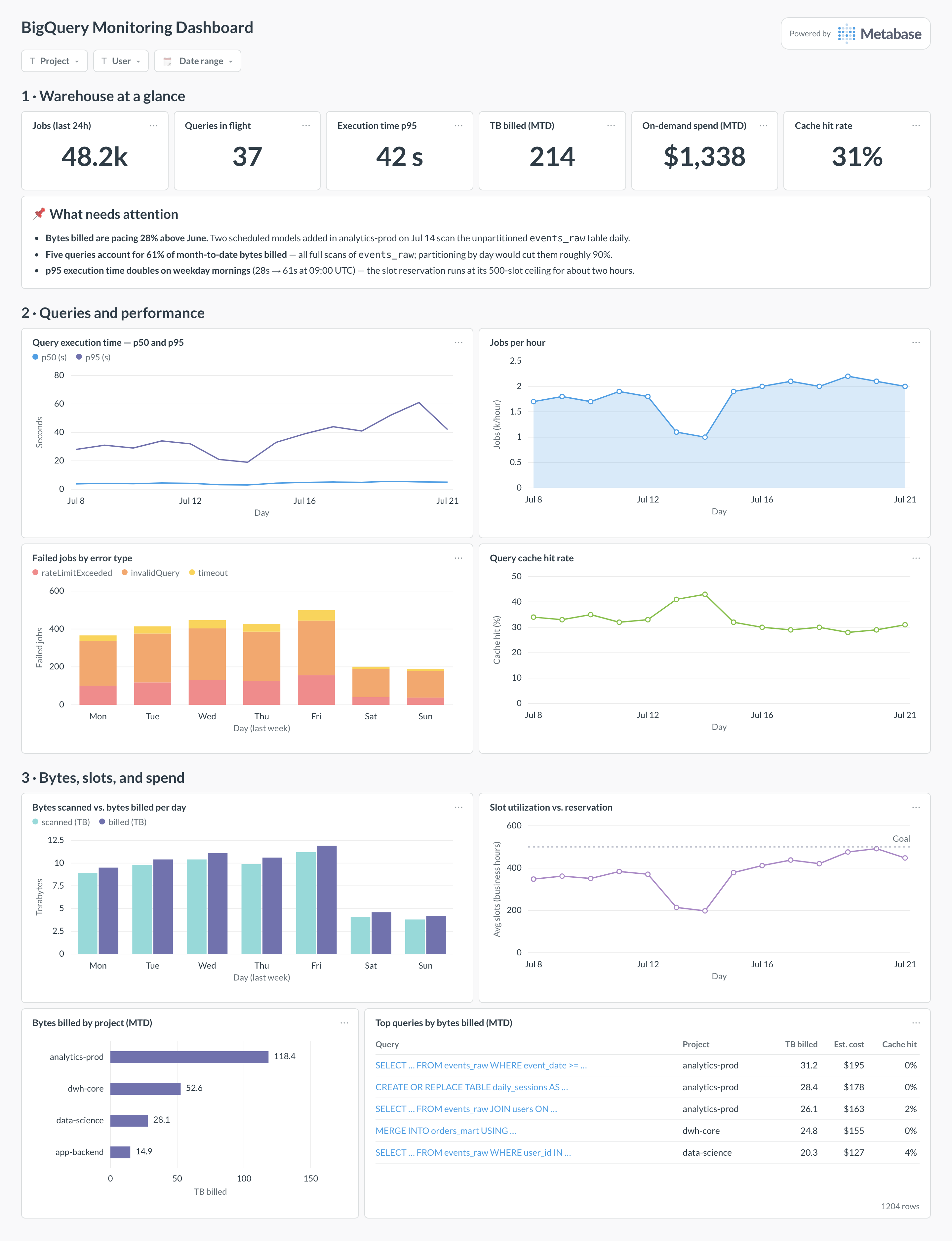Viewport: 952px width, 1241px height.
Task: Click the $195 estimated cost cell
Action: [x=853, y=1065]
